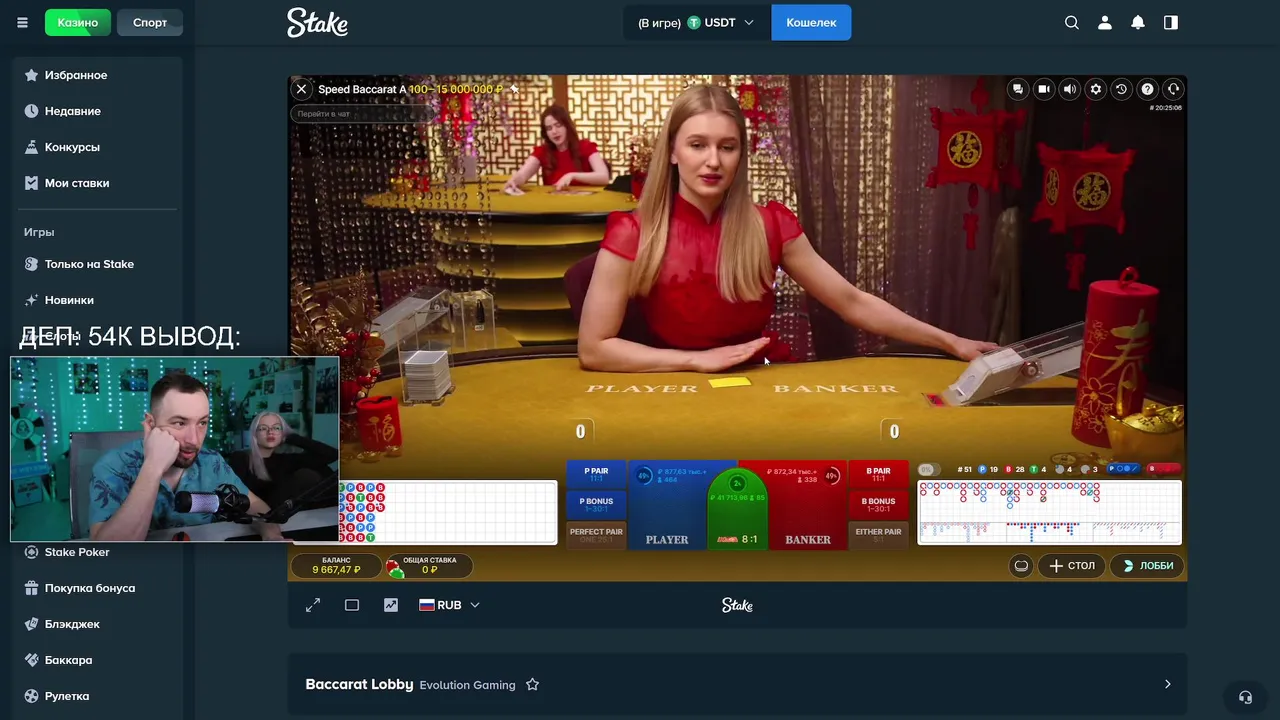The height and width of the screenshot is (720, 1280).
Task: Click the red B prediction button
Action: coord(1164,469)
